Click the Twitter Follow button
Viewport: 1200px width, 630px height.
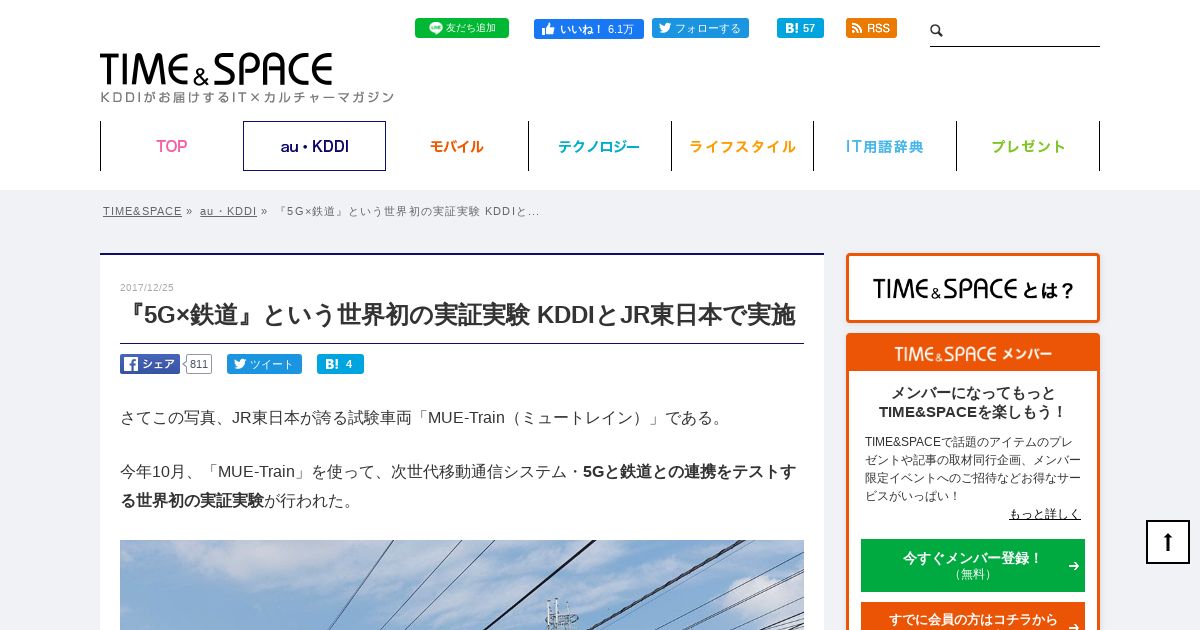(700, 28)
